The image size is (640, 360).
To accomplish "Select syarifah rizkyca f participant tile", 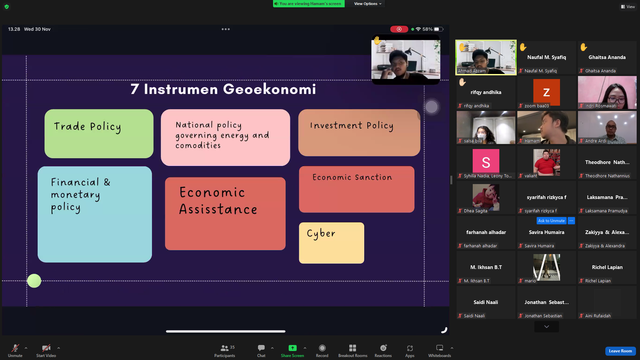I will coord(547,198).
